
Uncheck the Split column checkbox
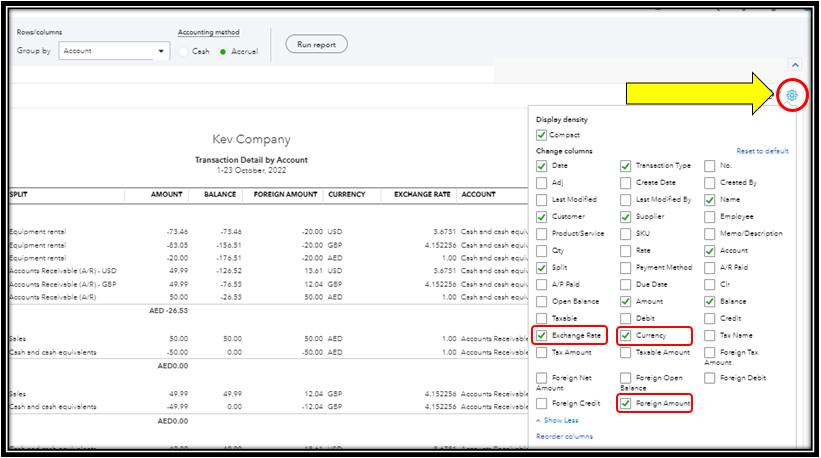[541, 267]
